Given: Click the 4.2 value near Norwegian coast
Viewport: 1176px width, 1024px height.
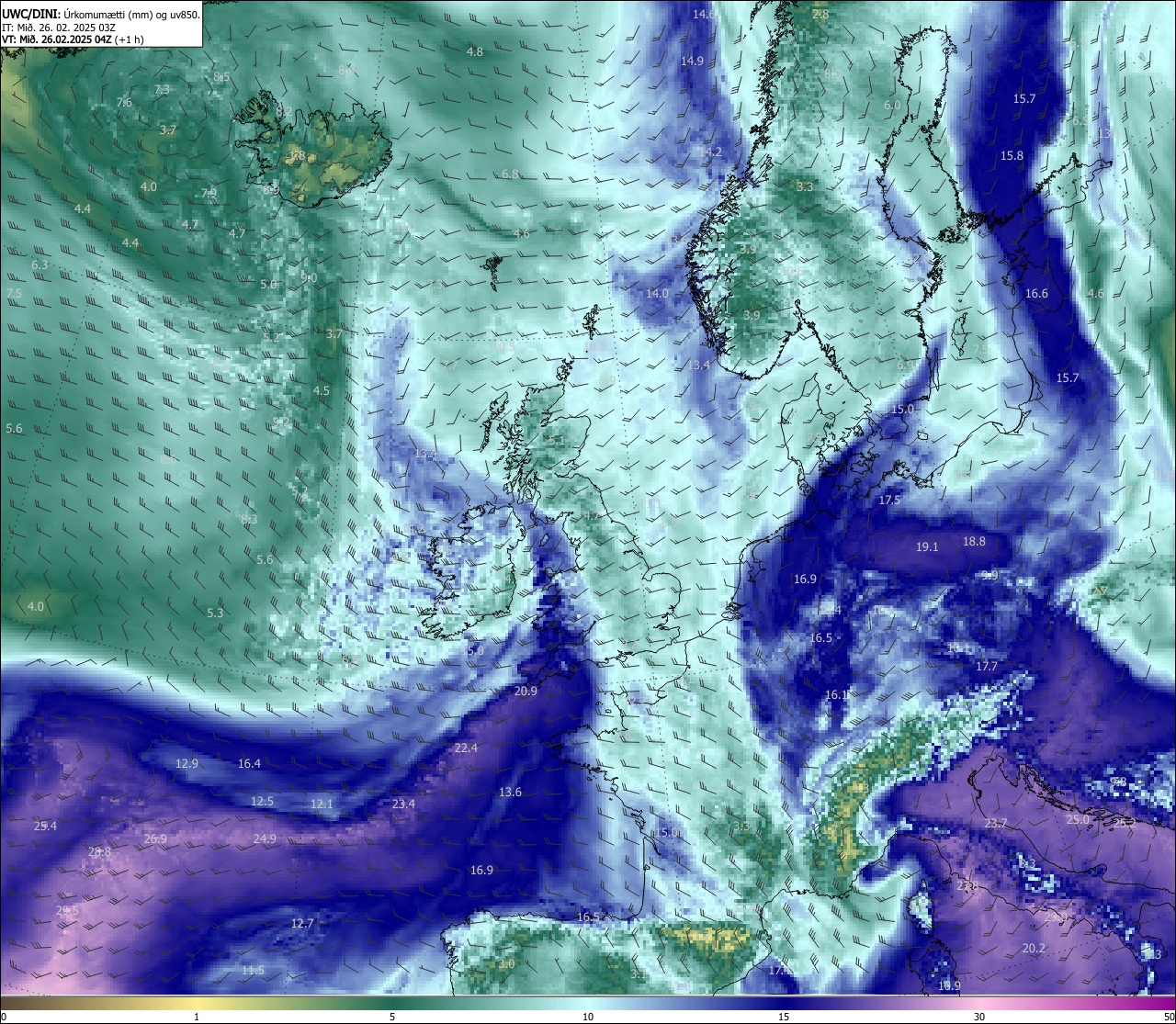Looking at the screenshot, I should (713, 152).
